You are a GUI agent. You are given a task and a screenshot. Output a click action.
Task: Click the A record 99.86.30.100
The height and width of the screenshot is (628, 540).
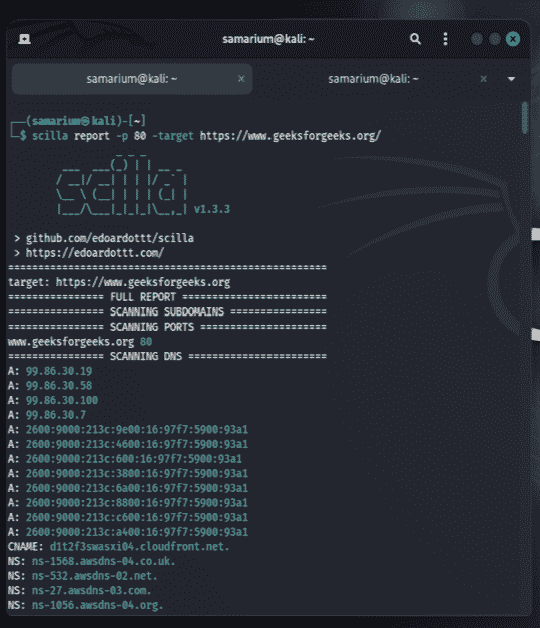(62, 401)
